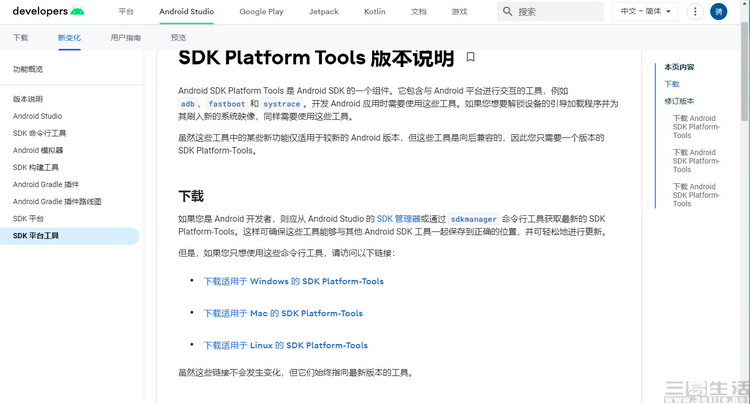Select the highlighted SDK 平台工具 entry
The width and height of the screenshot is (750, 404).
pos(69,236)
